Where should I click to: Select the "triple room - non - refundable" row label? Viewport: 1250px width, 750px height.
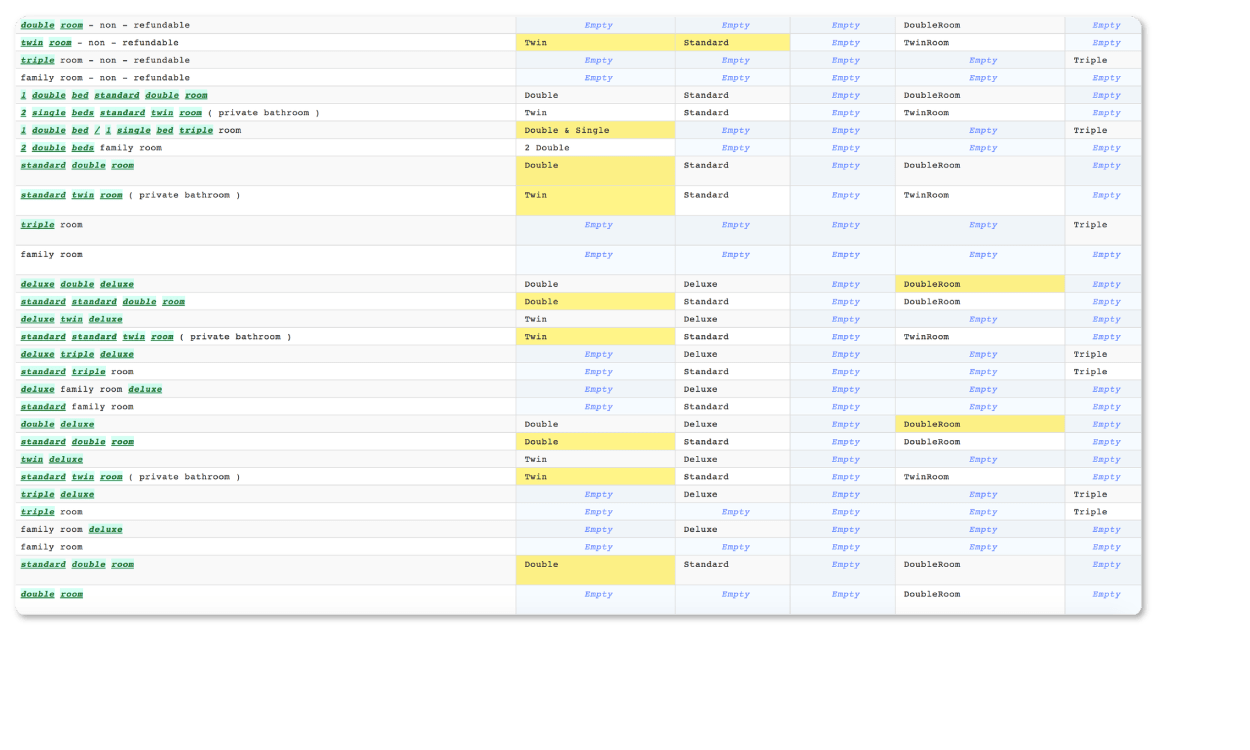(105, 60)
